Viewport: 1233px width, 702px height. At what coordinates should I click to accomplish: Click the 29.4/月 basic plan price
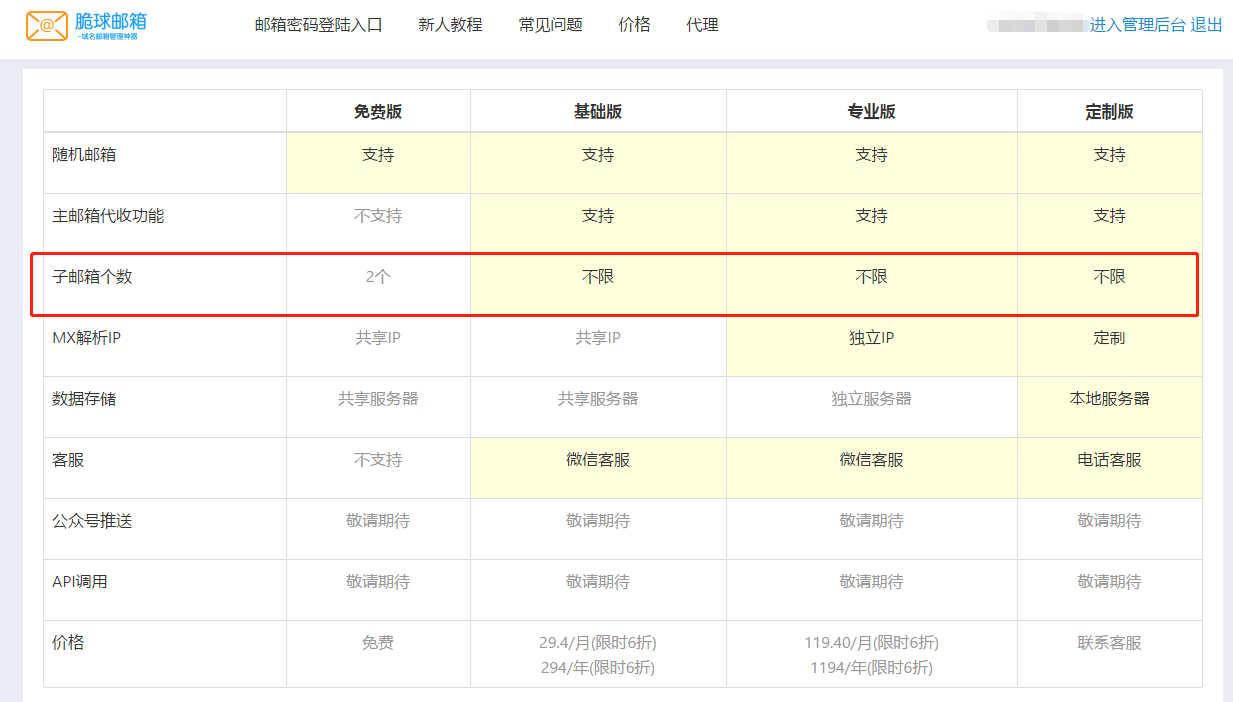598,643
